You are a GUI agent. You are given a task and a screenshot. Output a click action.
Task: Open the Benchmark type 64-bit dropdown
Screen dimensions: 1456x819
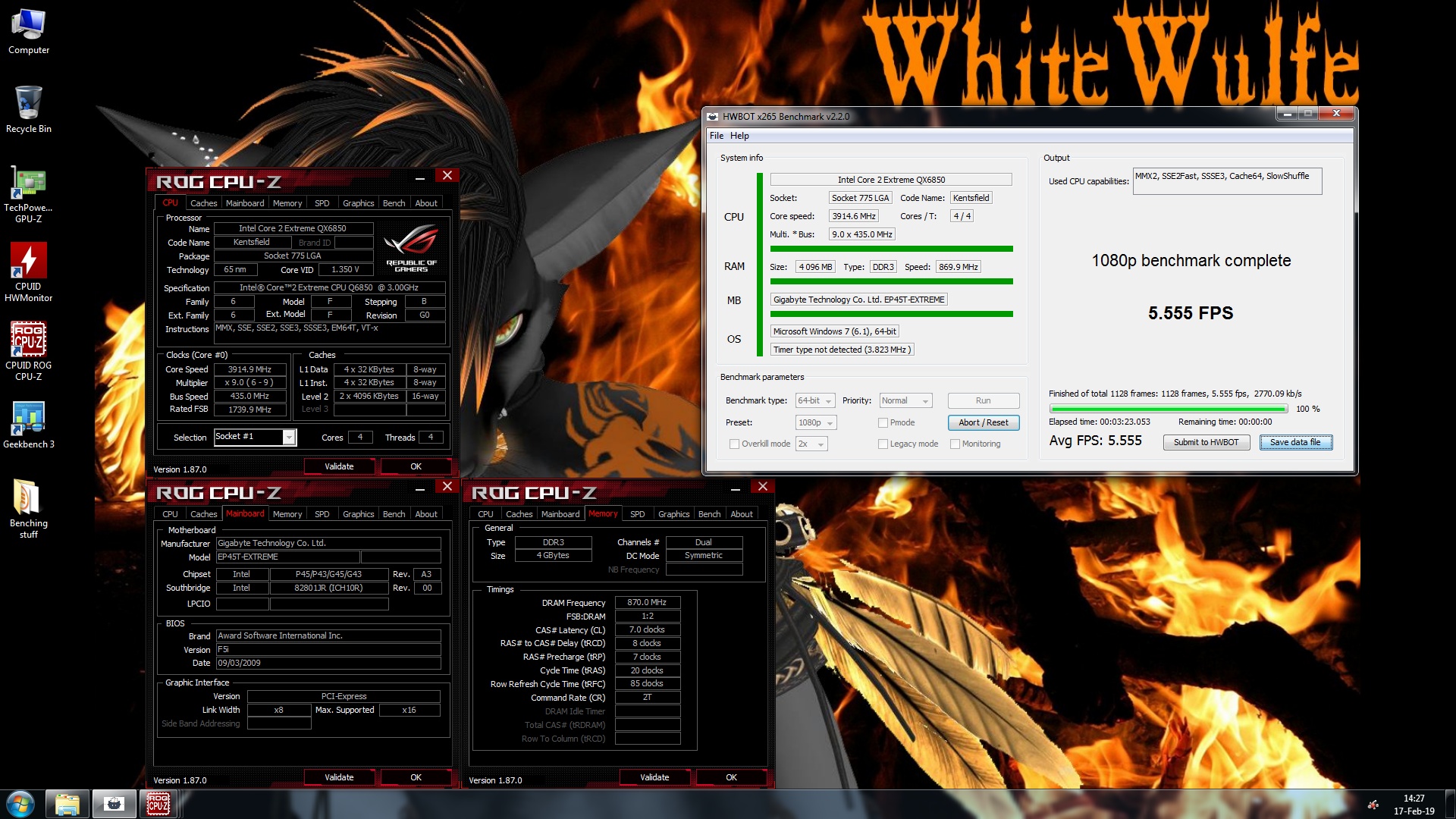click(x=814, y=400)
